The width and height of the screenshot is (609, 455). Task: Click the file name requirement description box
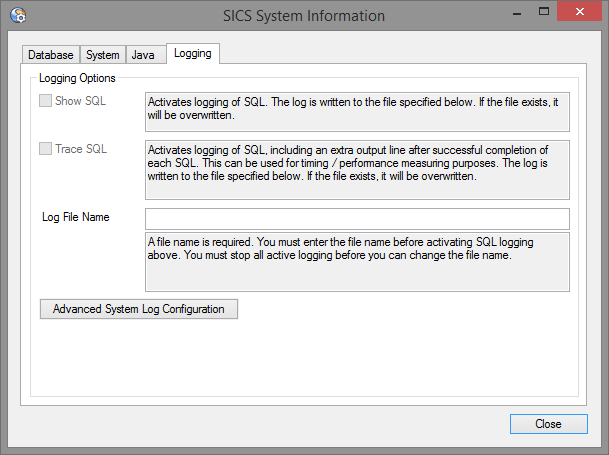point(356,262)
